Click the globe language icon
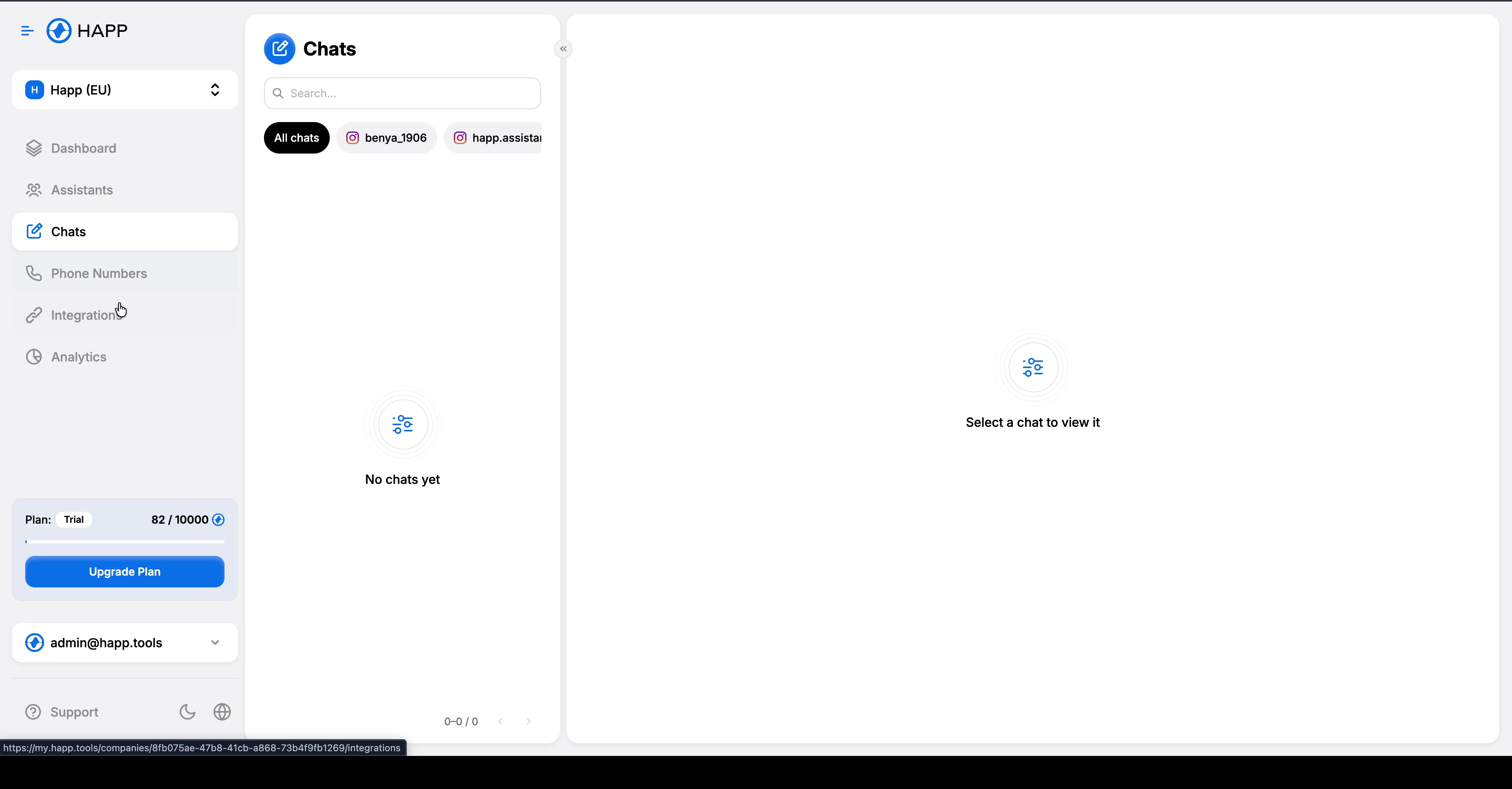Viewport: 1512px width, 789px height. click(222, 711)
